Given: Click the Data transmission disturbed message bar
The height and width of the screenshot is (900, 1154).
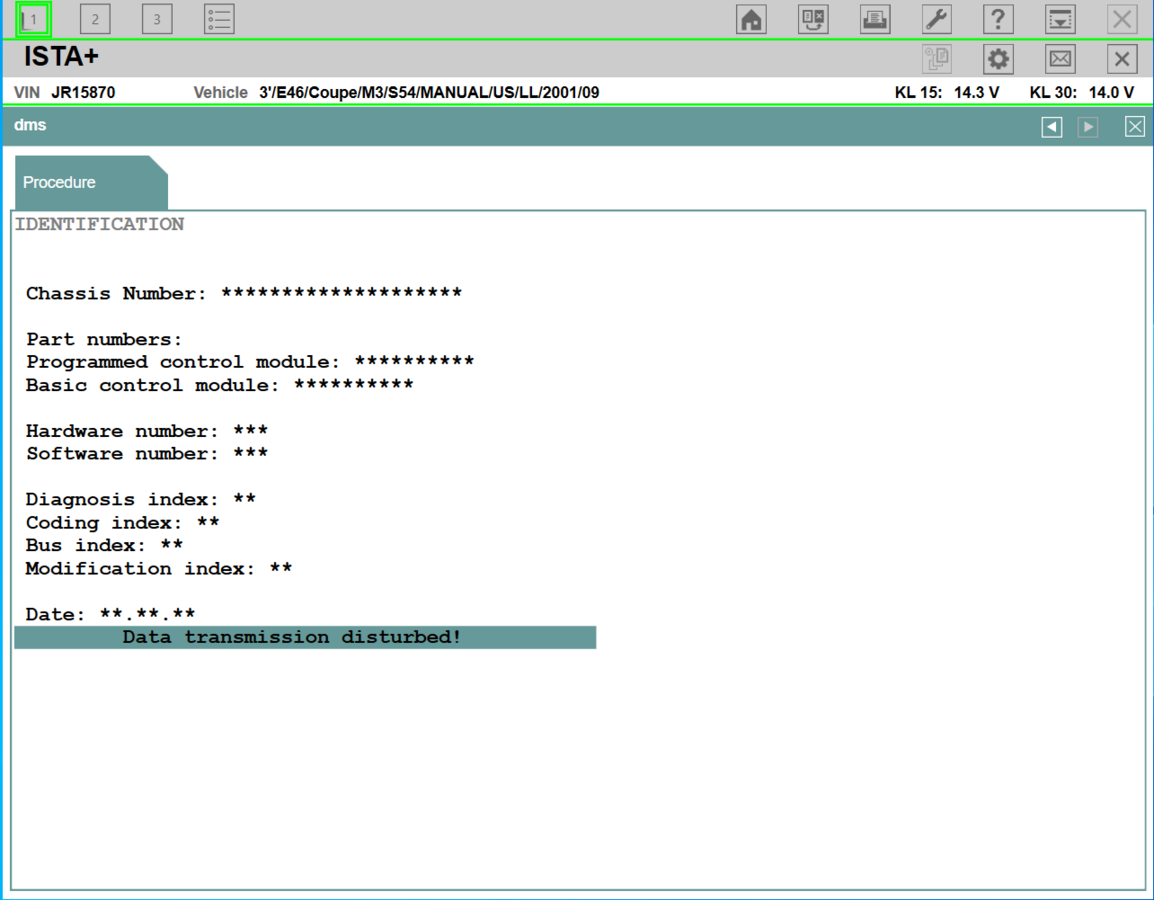Looking at the screenshot, I should click(x=305, y=637).
